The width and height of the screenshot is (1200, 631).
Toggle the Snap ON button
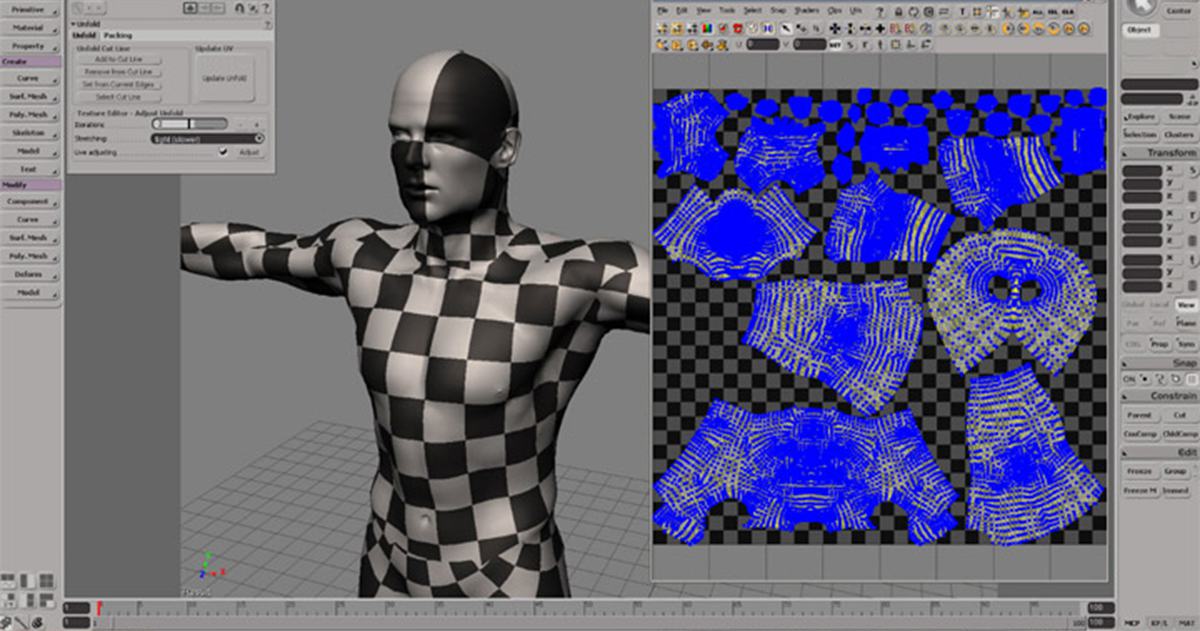click(1130, 380)
